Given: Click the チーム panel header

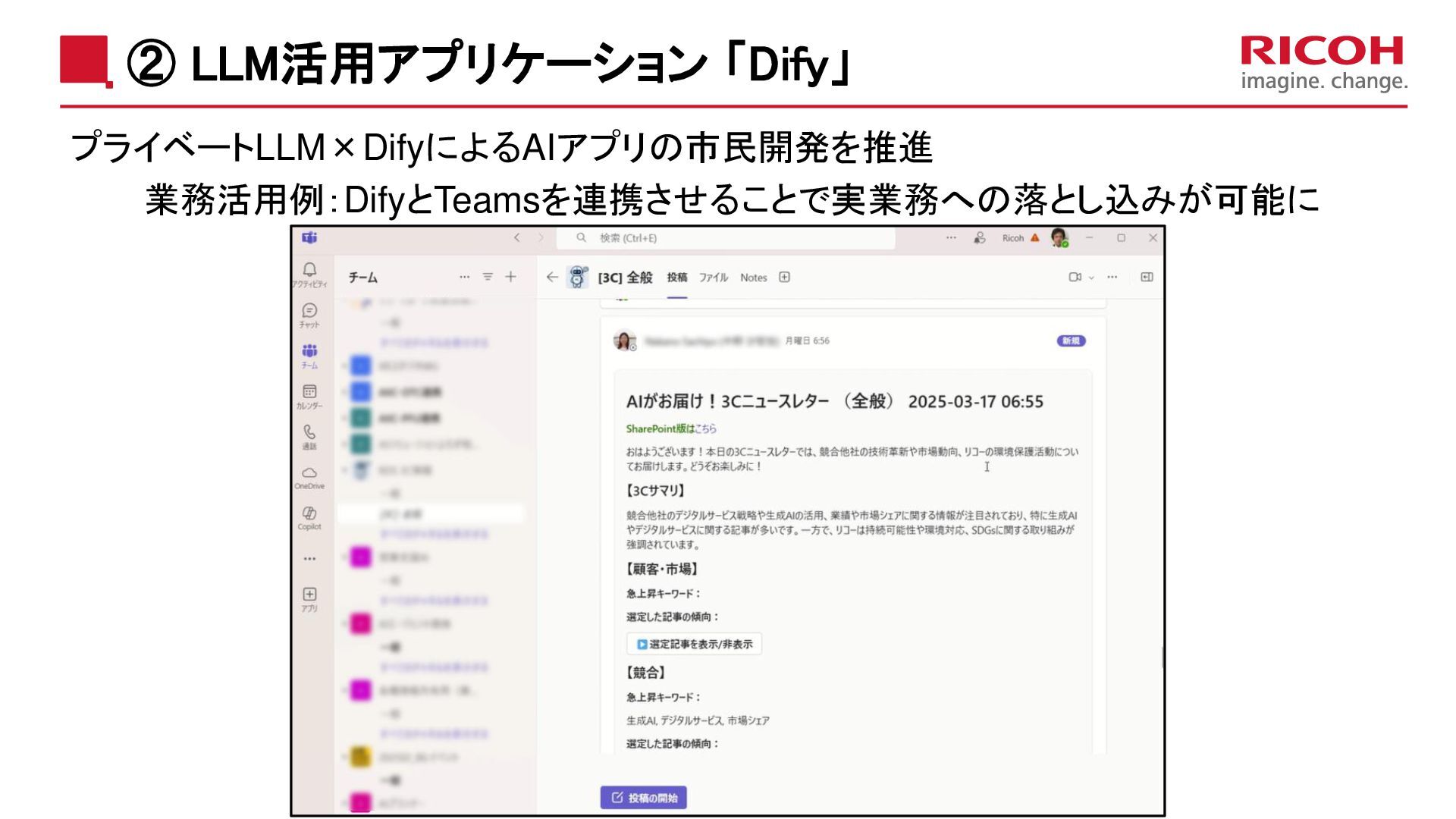Looking at the screenshot, I should click(x=363, y=278).
